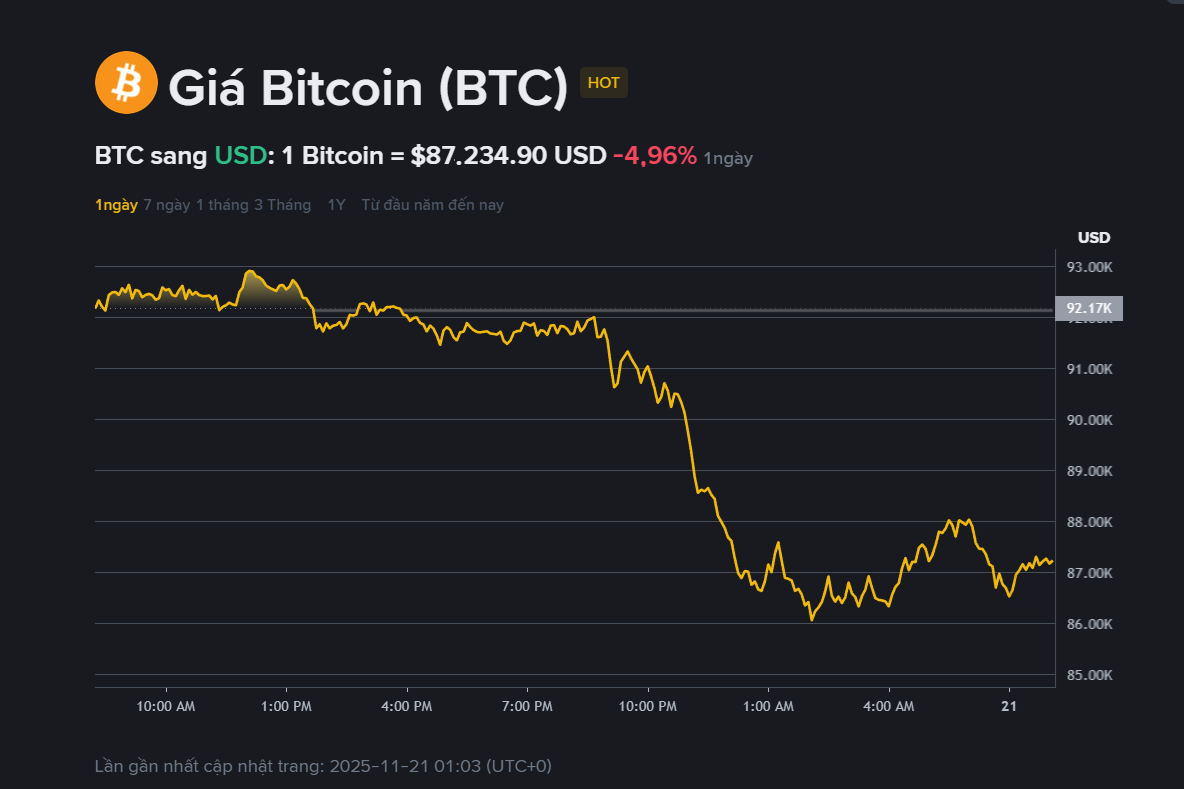The image size is (1184, 789).
Task: Click the HOT badge beside the title
Action: coord(603,83)
